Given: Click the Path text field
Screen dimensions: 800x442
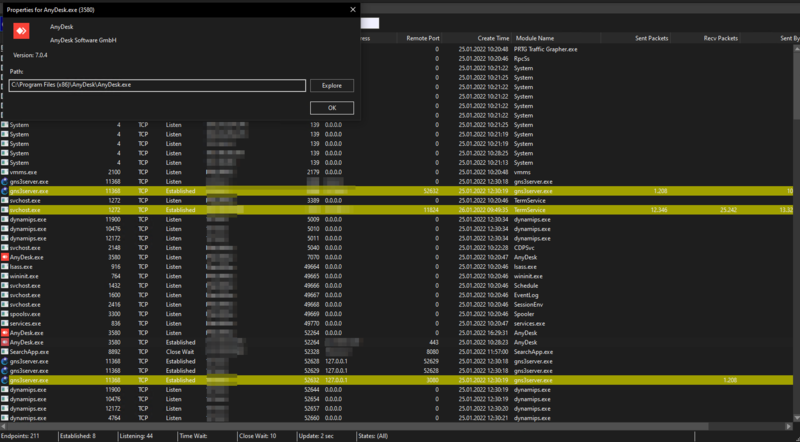Looking at the screenshot, I should pyautogui.click(x=156, y=86).
